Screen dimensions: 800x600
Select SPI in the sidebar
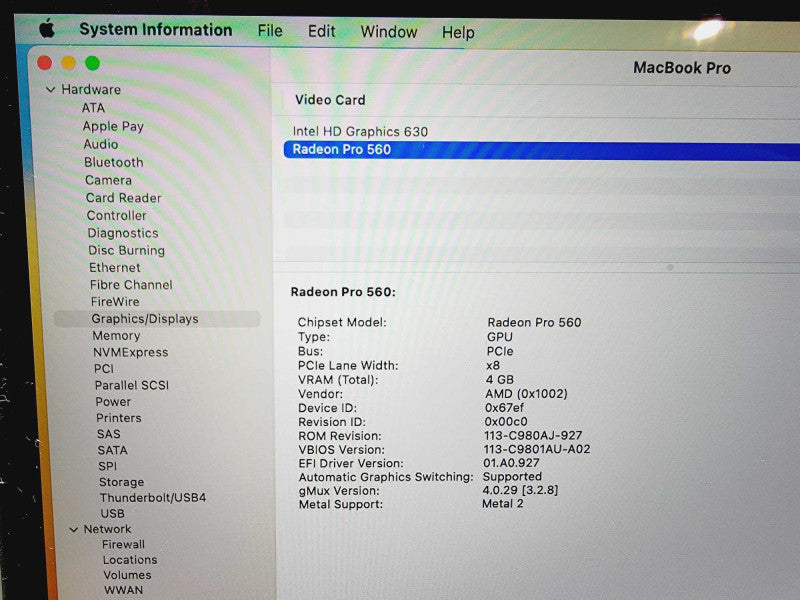pos(108,466)
